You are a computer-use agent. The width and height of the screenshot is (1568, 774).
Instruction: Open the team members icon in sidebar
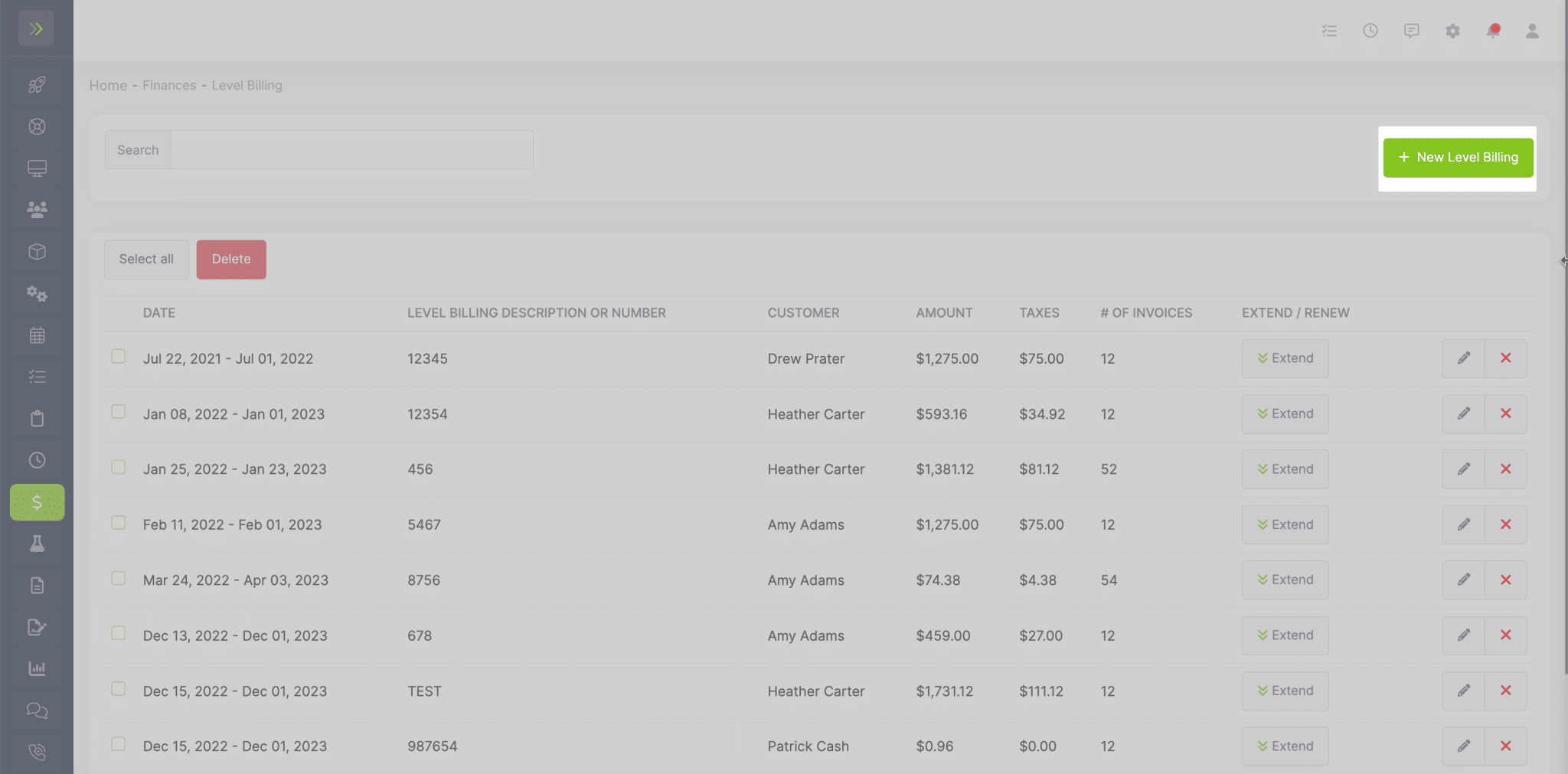tap(37, 209)
